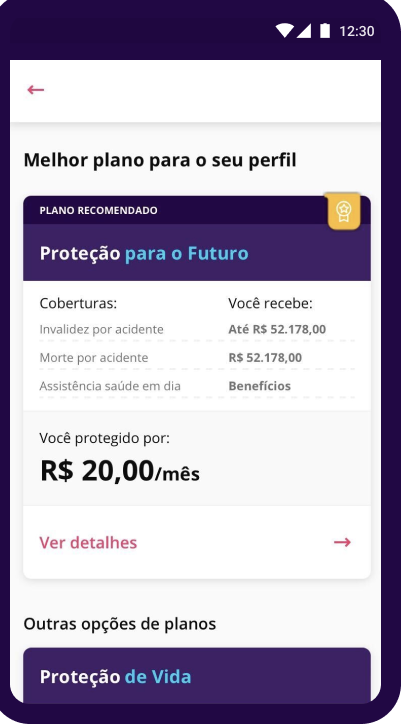Open Ver detalhes link
This screenshot has height=726, width=404.
point(88,542)
